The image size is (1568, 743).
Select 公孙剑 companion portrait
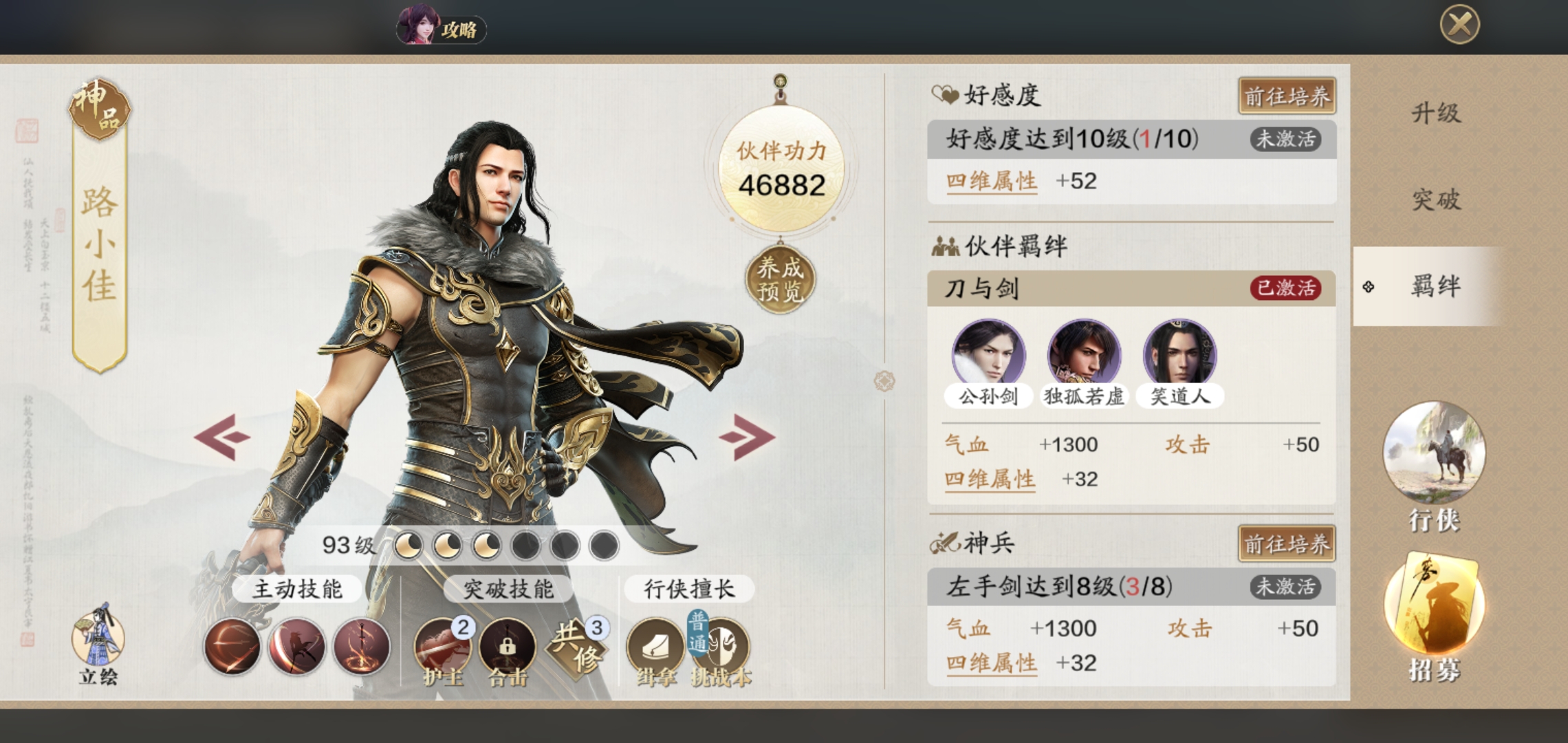tap(988, 363)
